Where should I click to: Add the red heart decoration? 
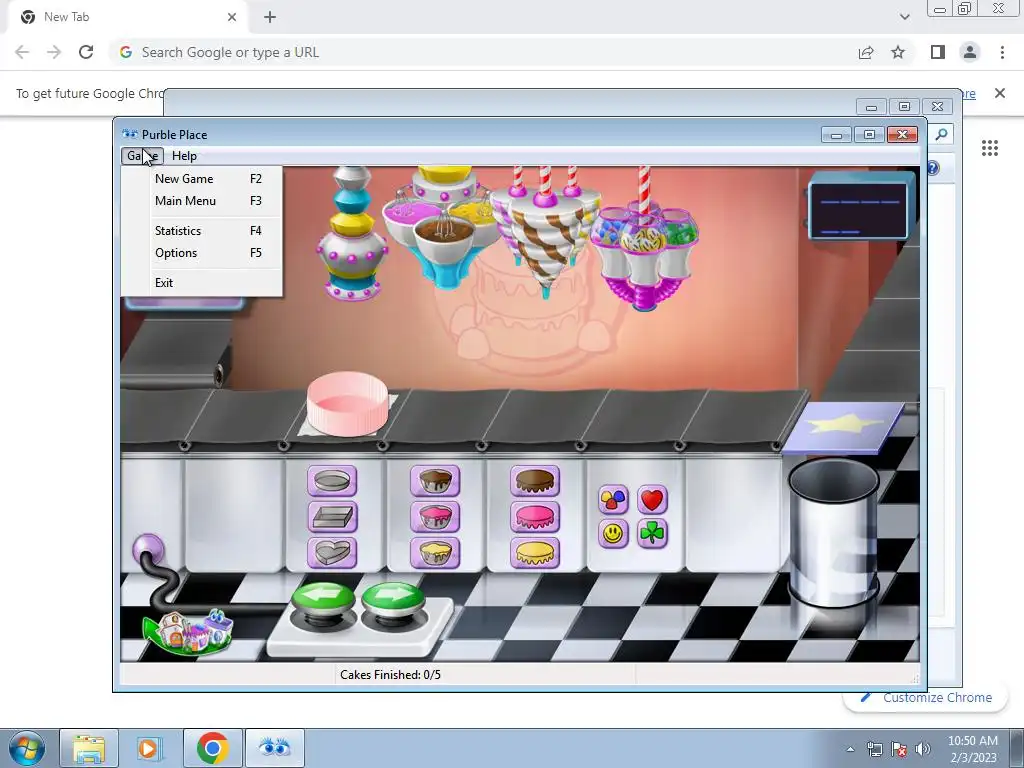click(x=652, y=500)
